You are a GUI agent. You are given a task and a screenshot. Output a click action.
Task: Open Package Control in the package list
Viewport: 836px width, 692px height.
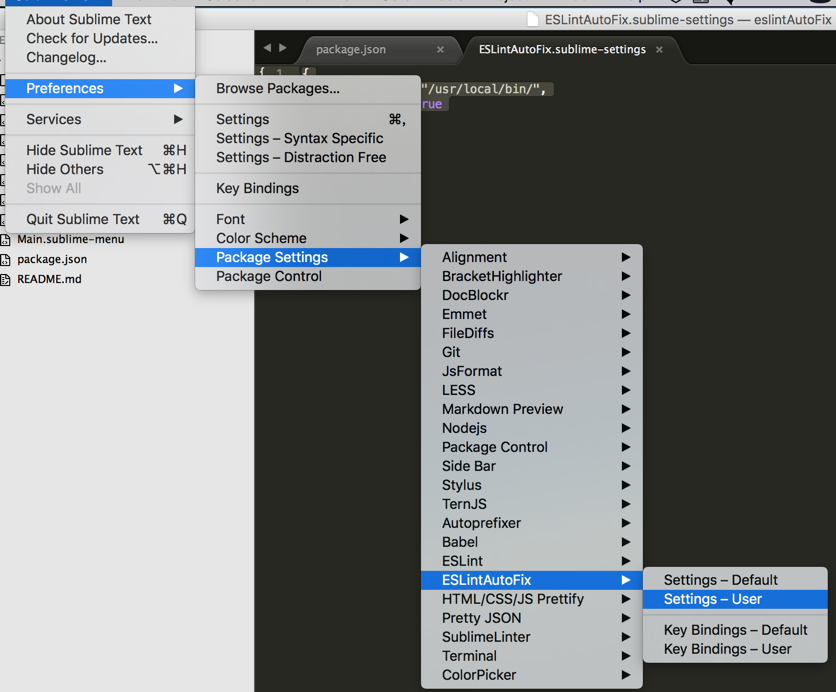(532, 447)
